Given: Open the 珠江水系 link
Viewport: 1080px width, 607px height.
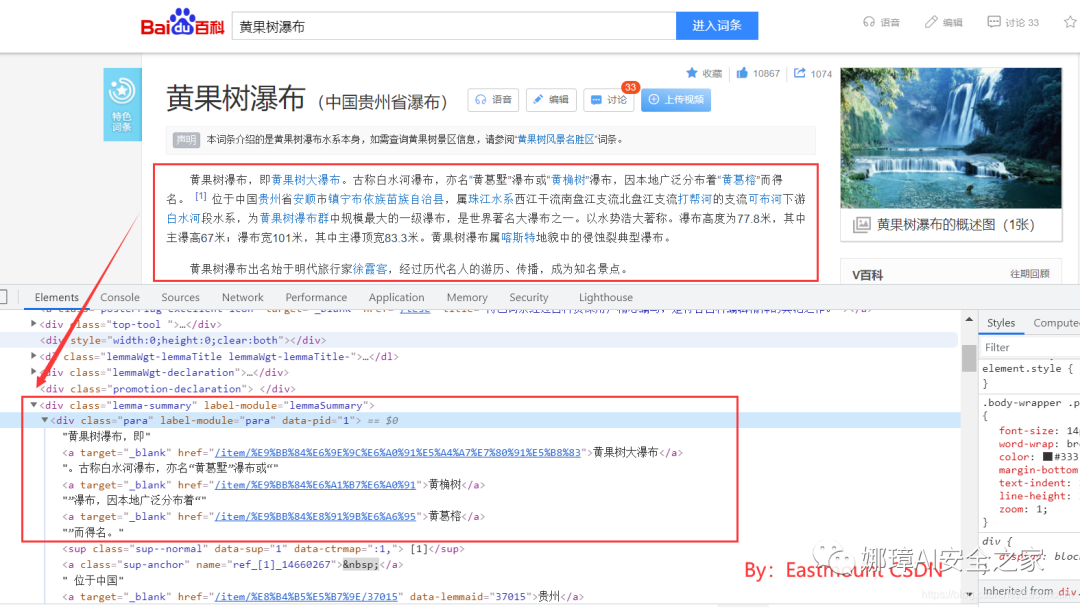Looking at the screenshot, I should [490, 199].
